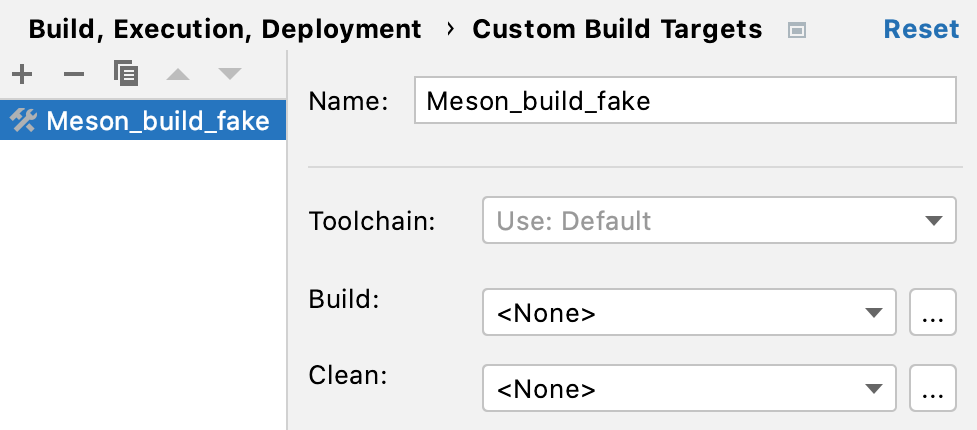Click the Toolchain label

coord(372,220)
